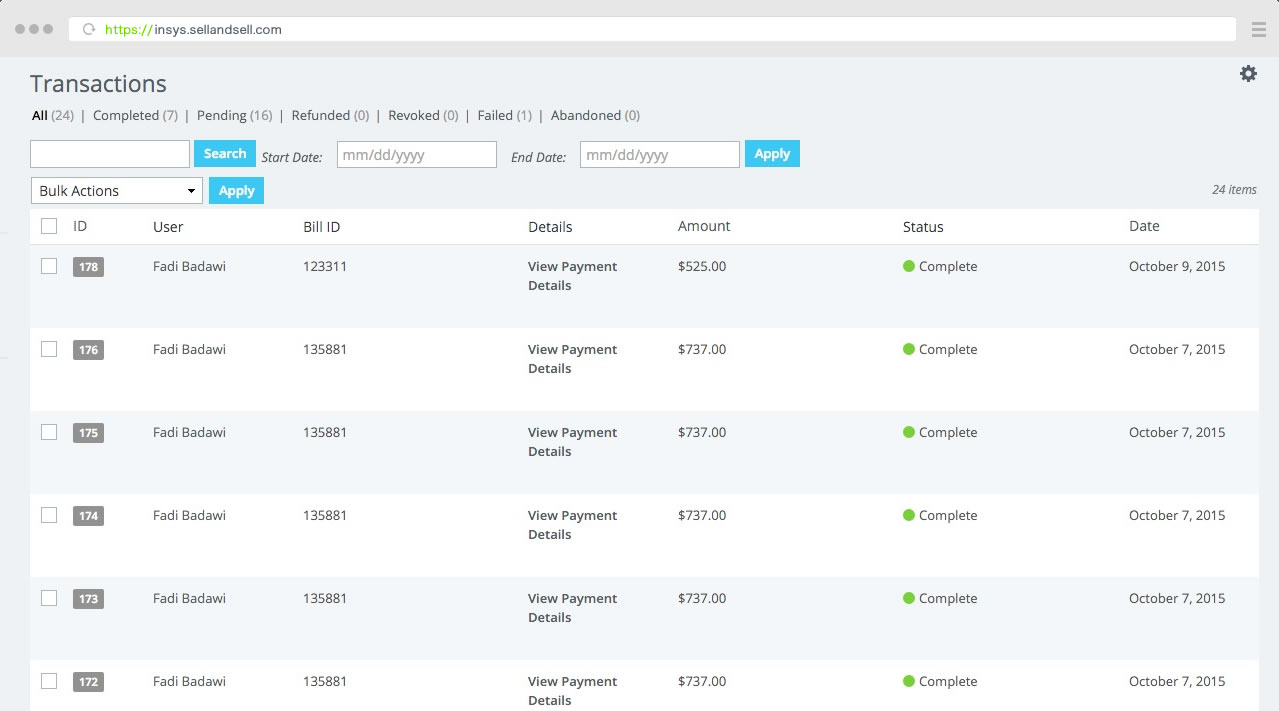Image resolution: width=1279 pixels, height=711 pixels.
Task: Open the settings gear icon
Action: tap(1247, 73)
